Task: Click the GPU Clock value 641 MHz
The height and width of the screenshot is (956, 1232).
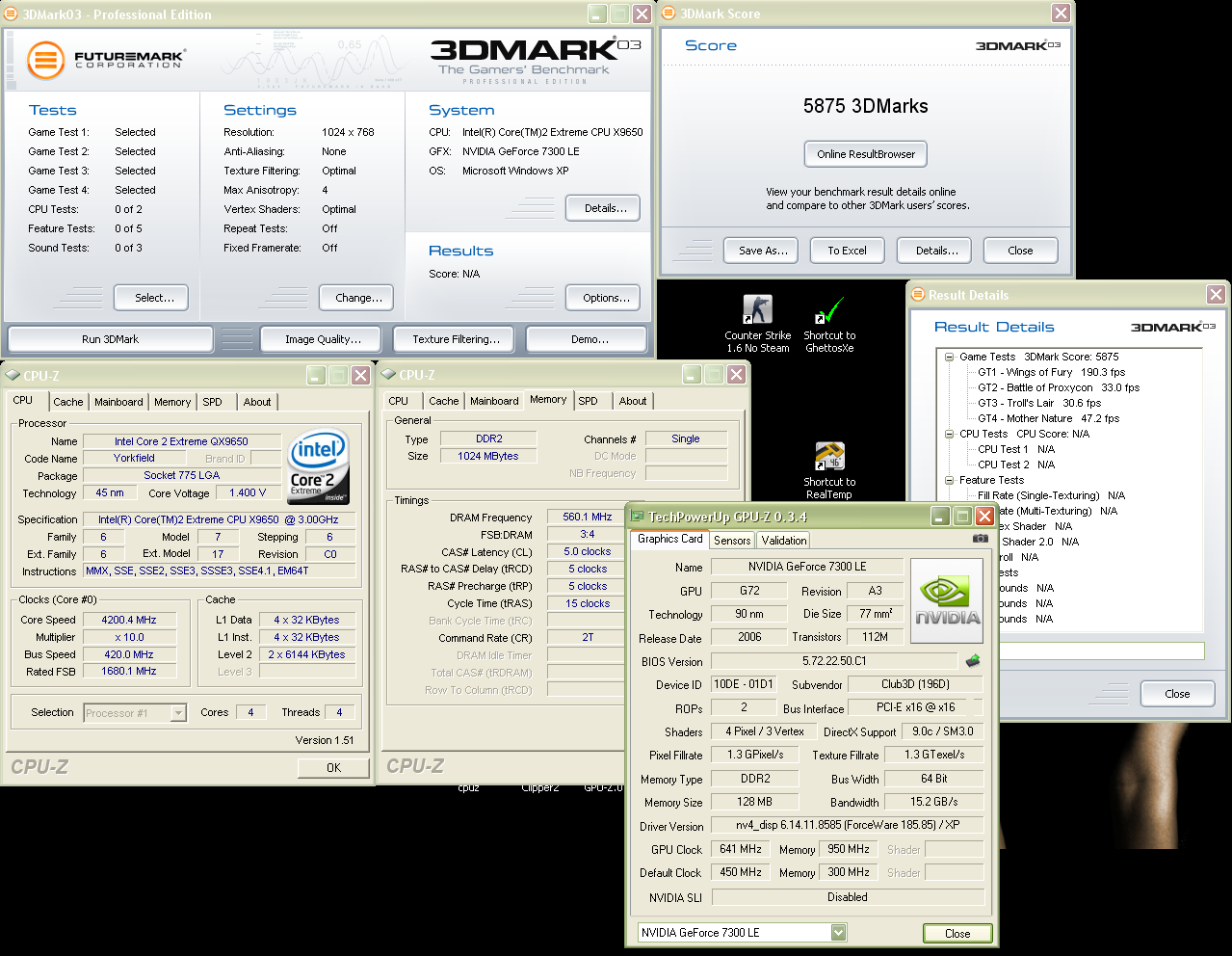Action: 741,849
